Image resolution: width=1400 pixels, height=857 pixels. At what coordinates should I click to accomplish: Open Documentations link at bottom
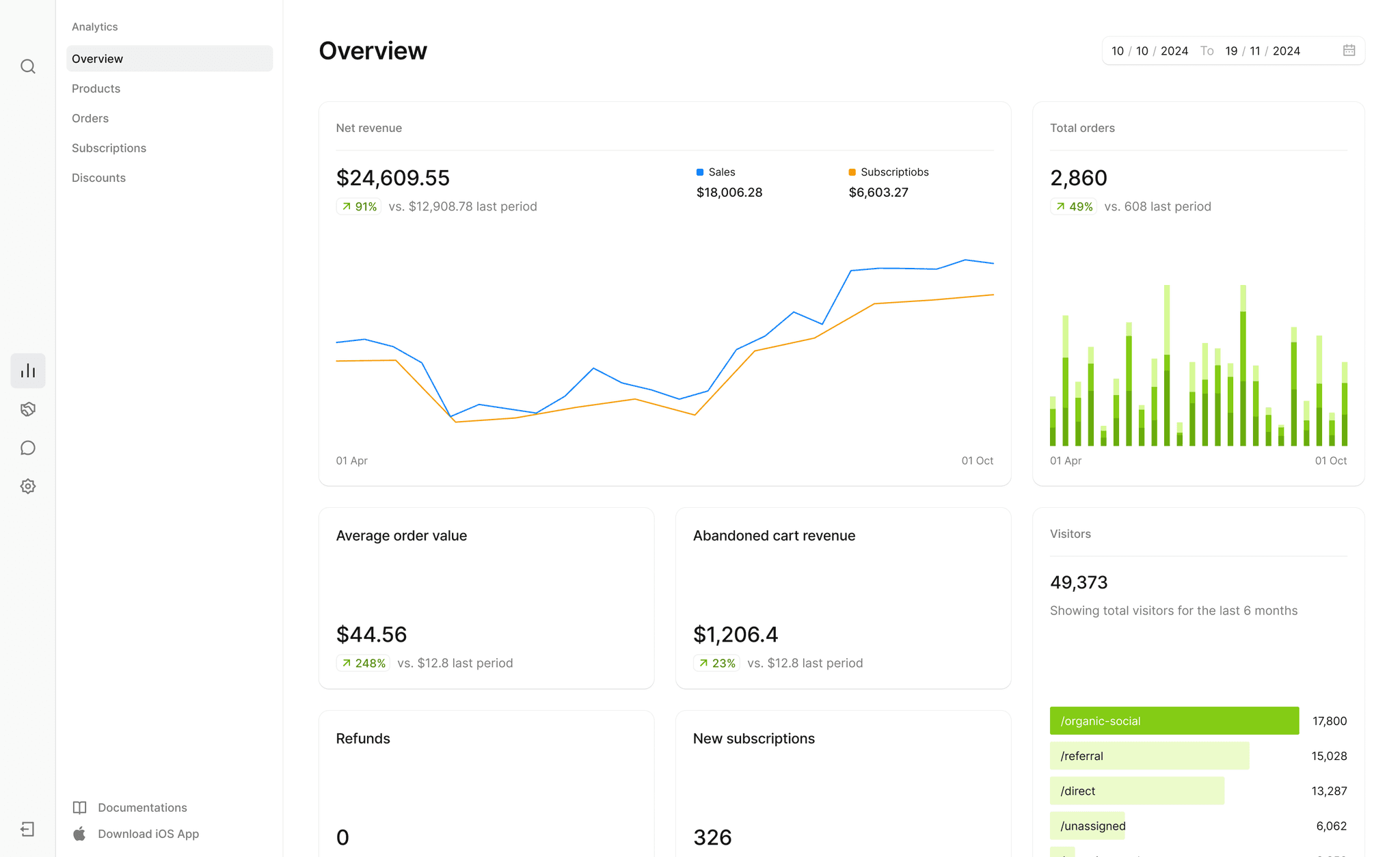(141, 807)
